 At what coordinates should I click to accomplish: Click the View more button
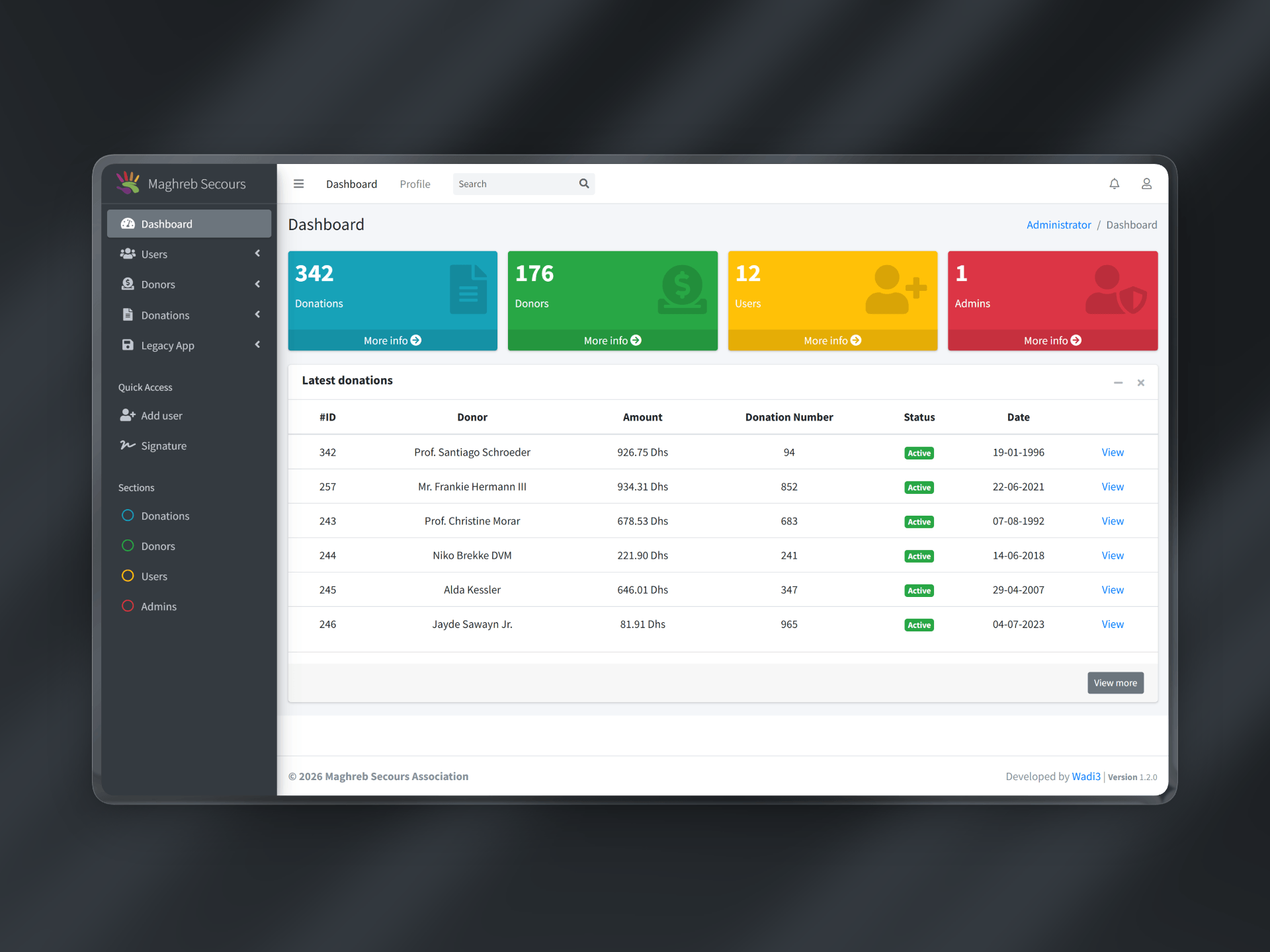point(1115,683)
